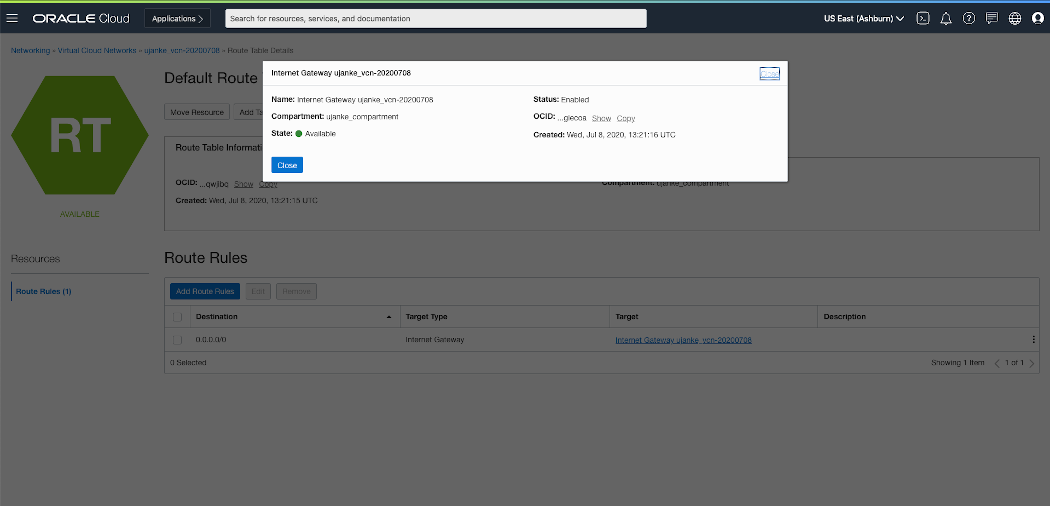Click the green Available state indicator
Image resolution: width=1050 pixels, height=506 pixels.
299,134
